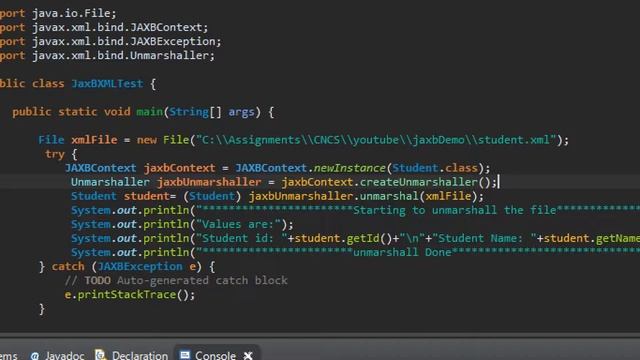Viewport: 640px width, 360px height.
Task: Switch to the Javadoc tab label
Action: pyautogui.click(x=64, y=356)
